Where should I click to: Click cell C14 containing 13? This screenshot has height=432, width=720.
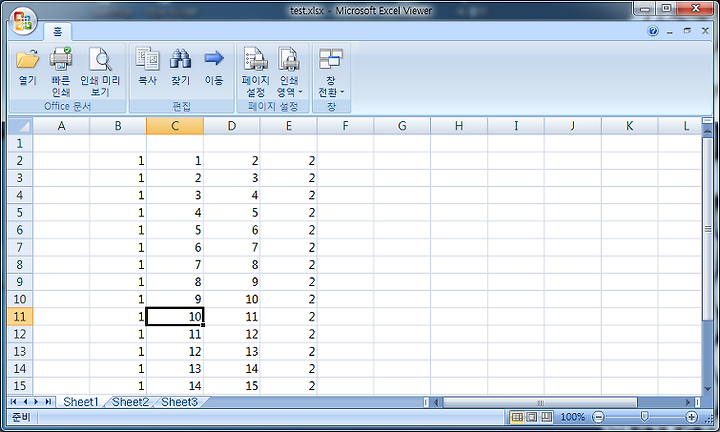click(x=175, y=368)
